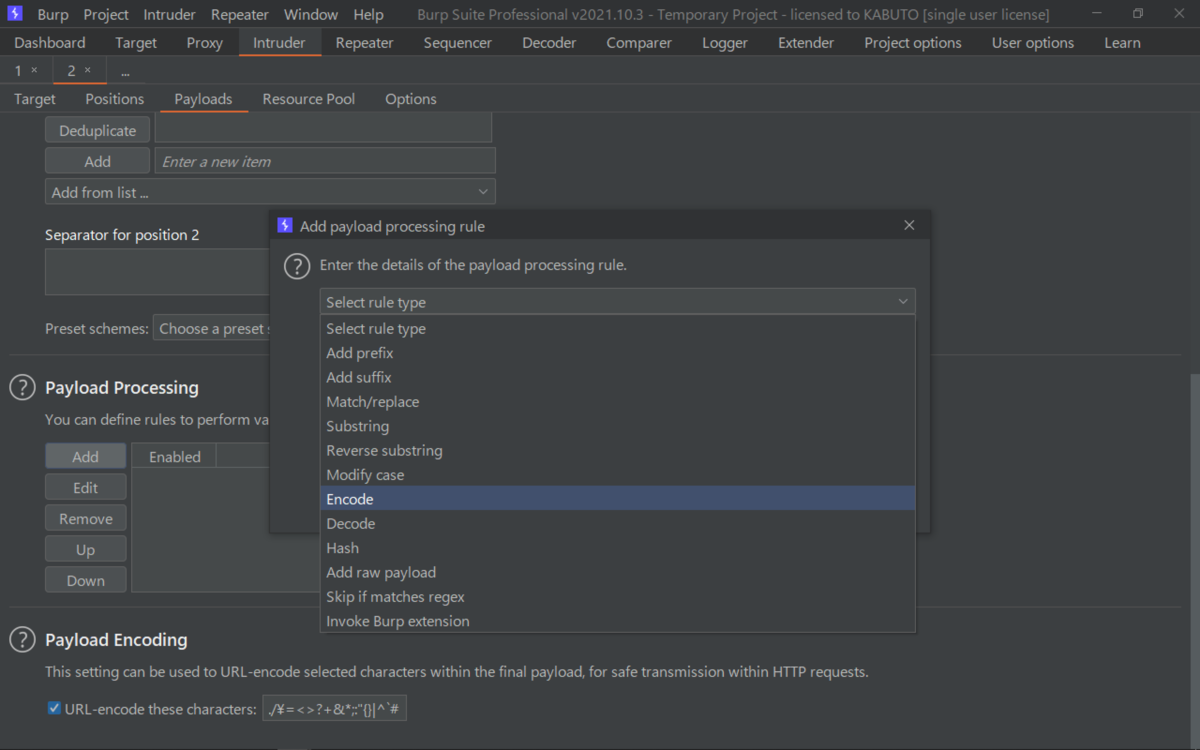Open the Window menu
This screenshot has width=1200, height=750.
(x=311, y=14)
